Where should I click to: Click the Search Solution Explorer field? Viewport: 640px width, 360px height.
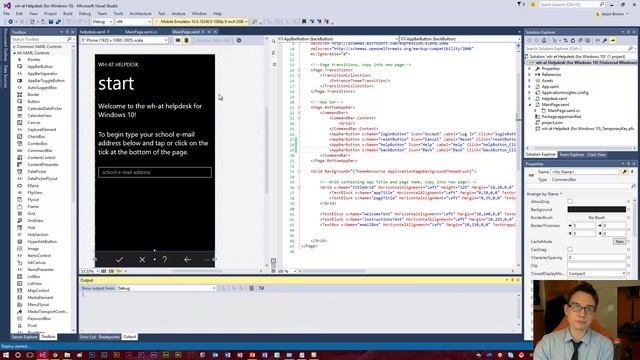coord(580,49)
